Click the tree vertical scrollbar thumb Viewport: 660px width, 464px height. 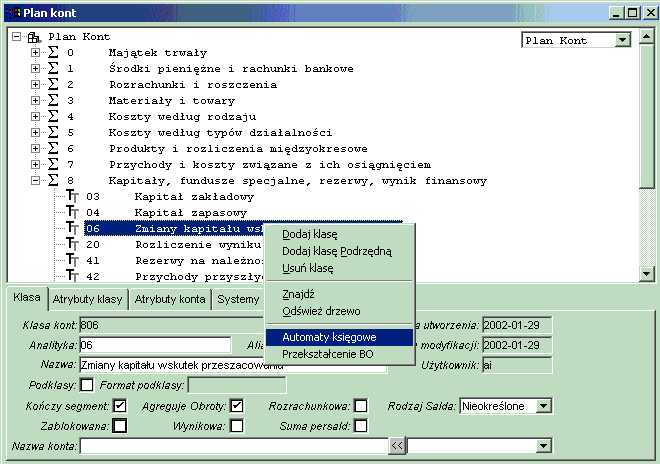(x=647, y=116)
